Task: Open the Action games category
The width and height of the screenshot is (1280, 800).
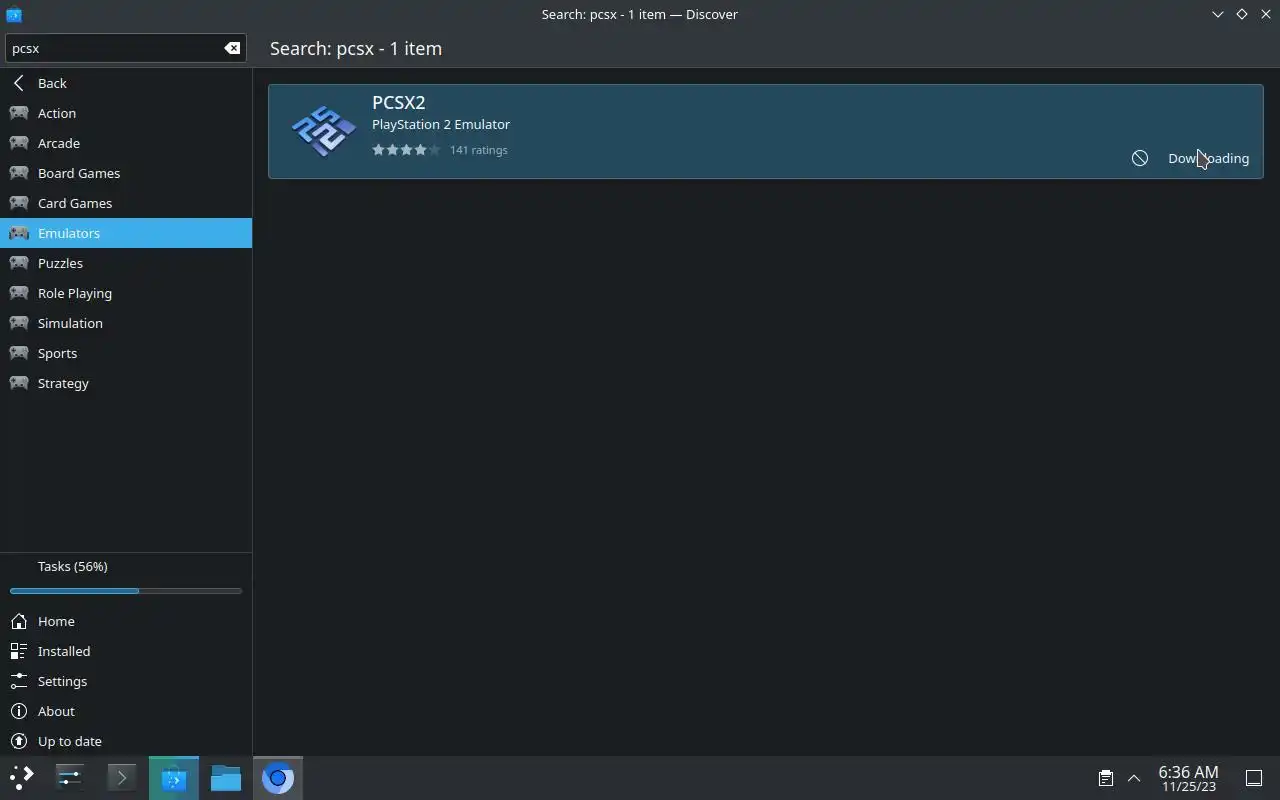Action: 126,113
